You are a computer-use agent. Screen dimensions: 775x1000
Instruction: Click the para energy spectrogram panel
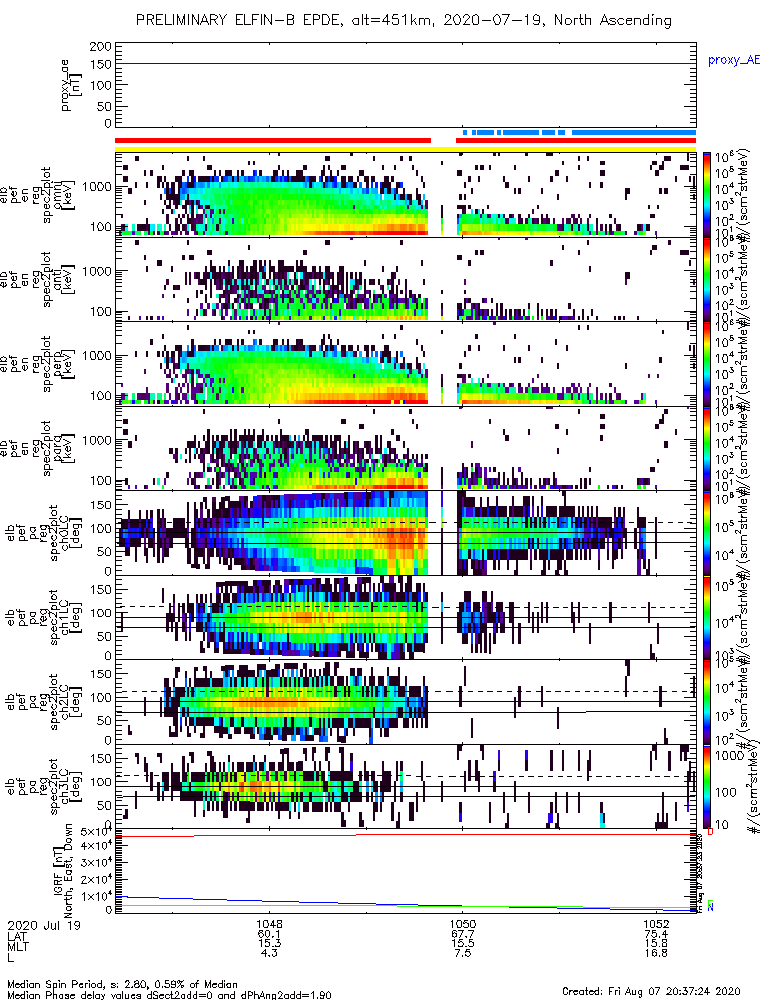(x=405, y=448)
